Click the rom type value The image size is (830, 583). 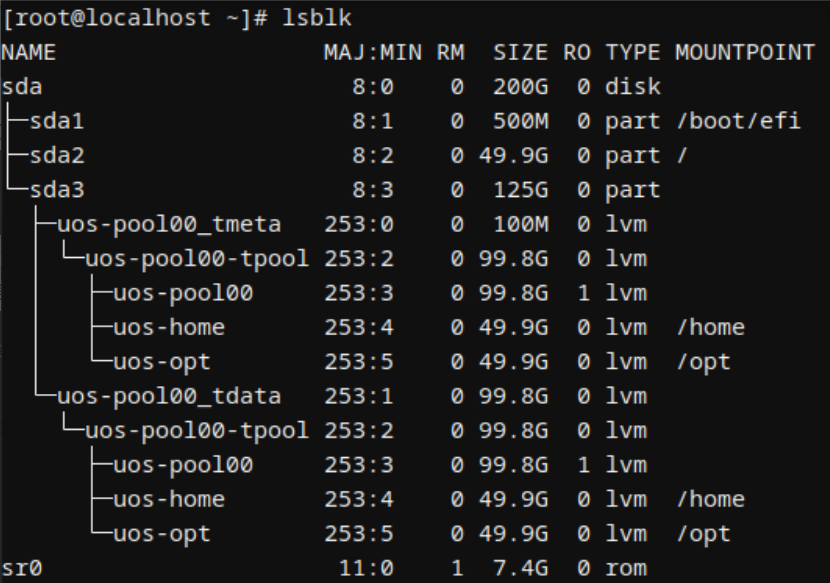[626, 569]
